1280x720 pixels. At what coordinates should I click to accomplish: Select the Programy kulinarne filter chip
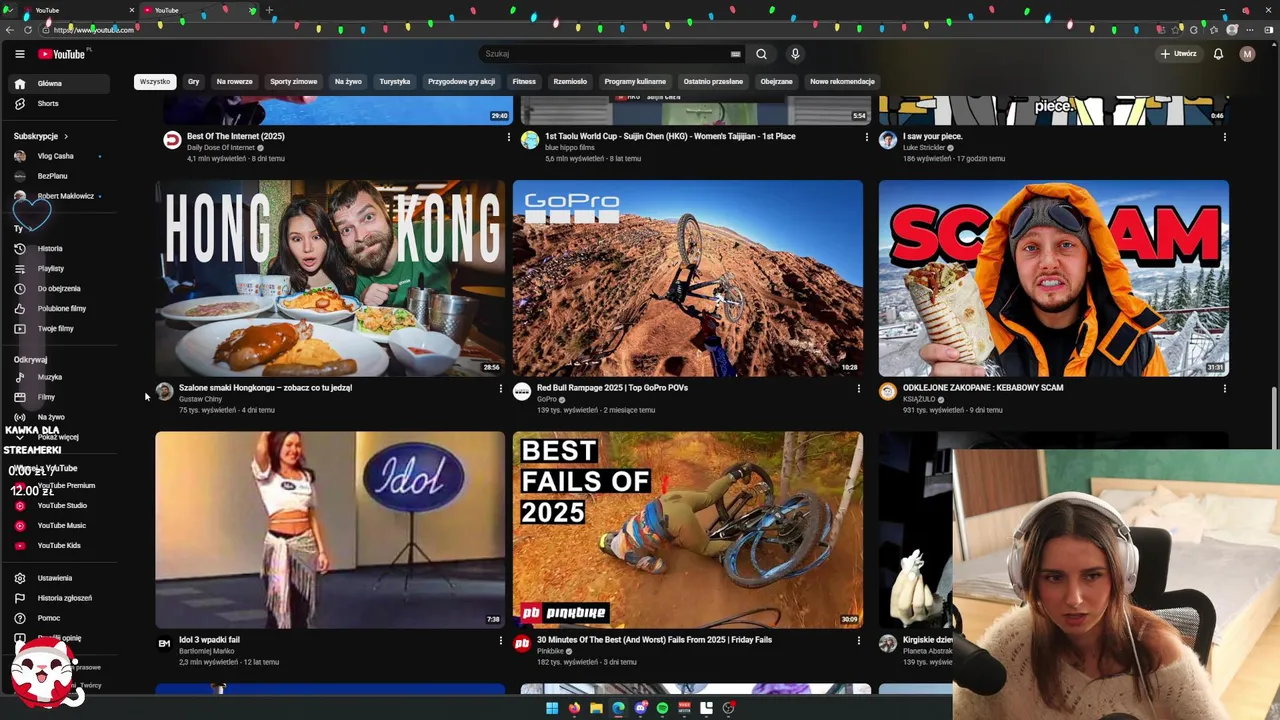click(635, 82)
